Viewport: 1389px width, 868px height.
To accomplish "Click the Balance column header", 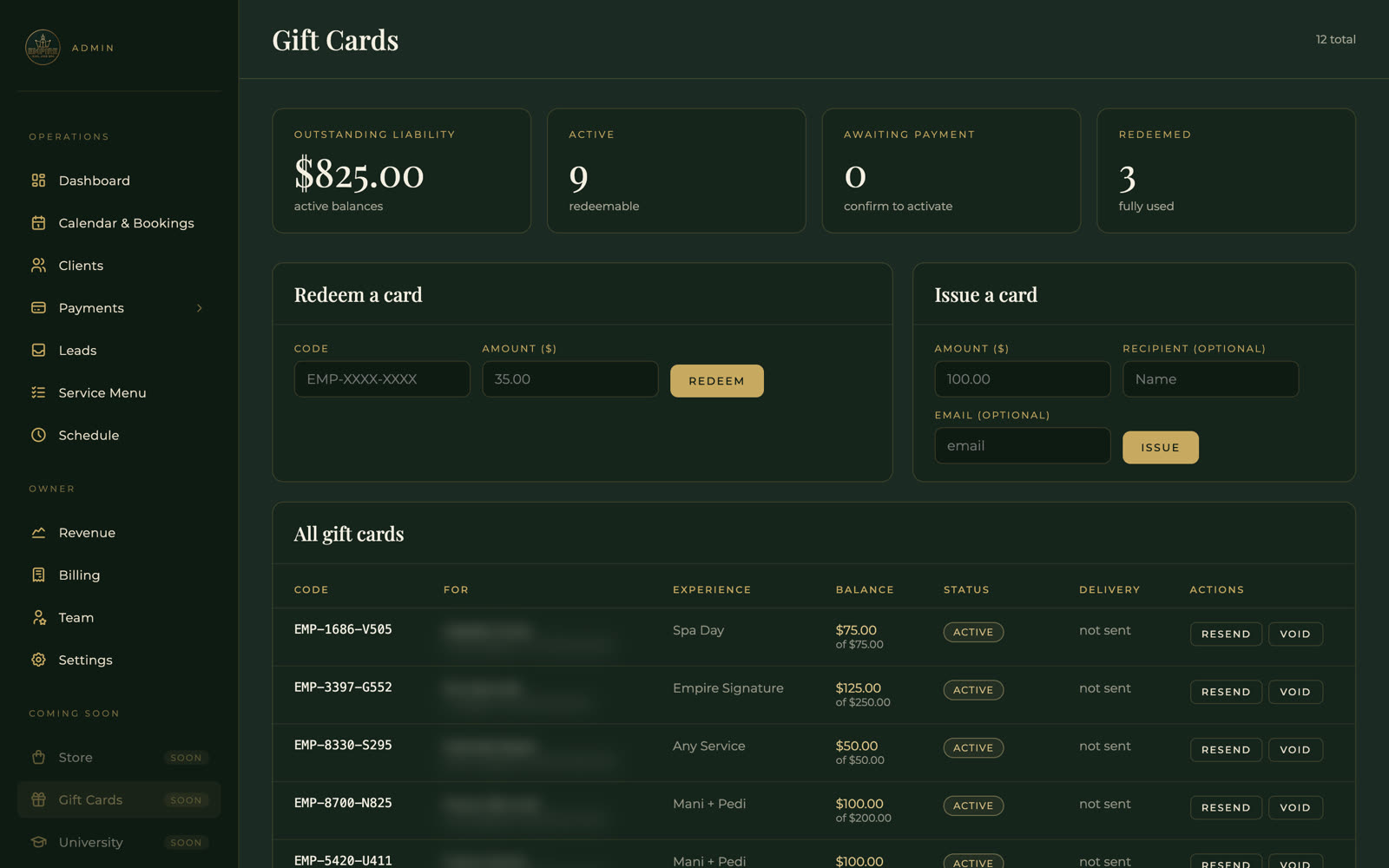I will click(865, 590).
